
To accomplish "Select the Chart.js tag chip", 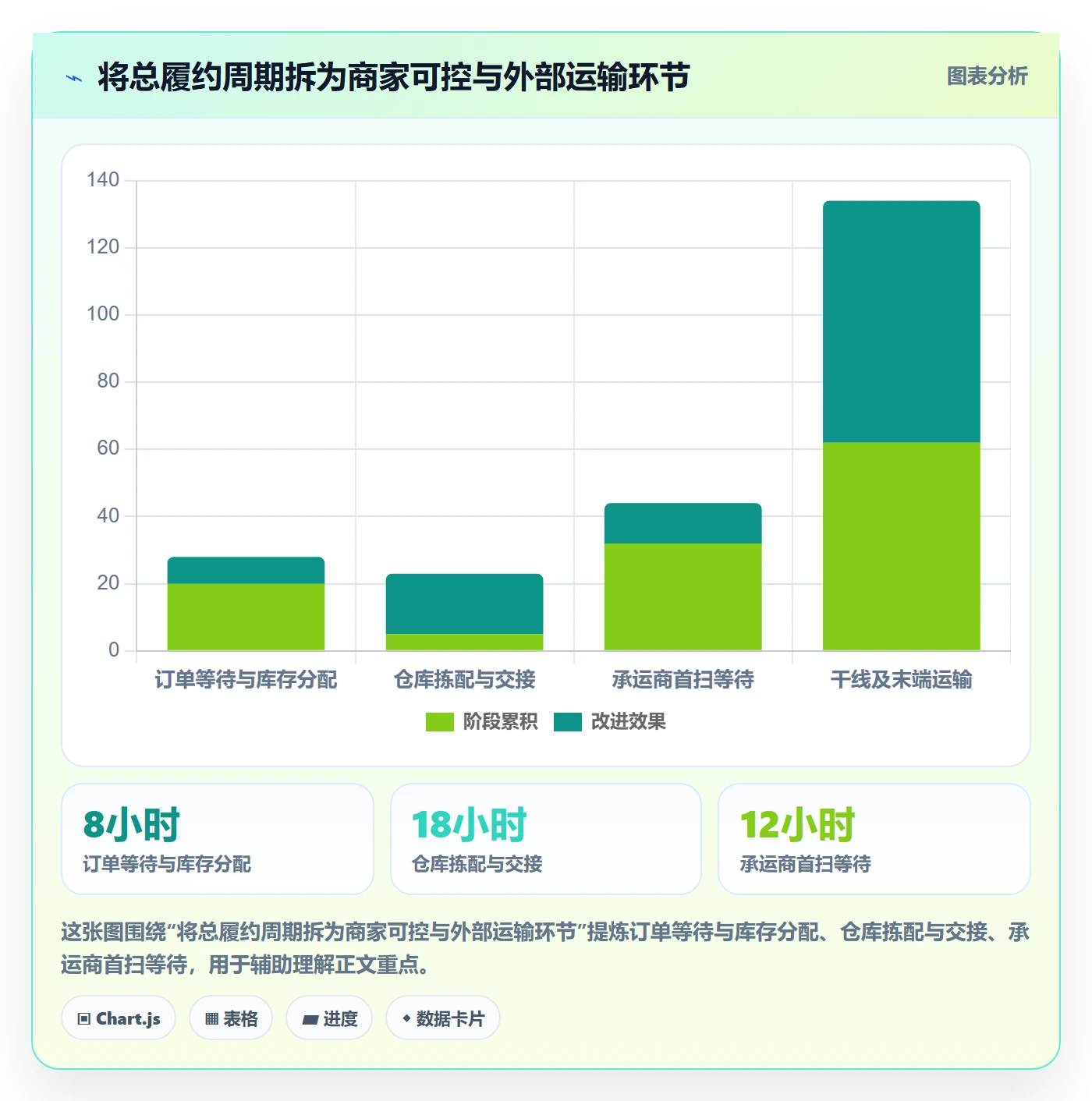I will pos(119,1018).
